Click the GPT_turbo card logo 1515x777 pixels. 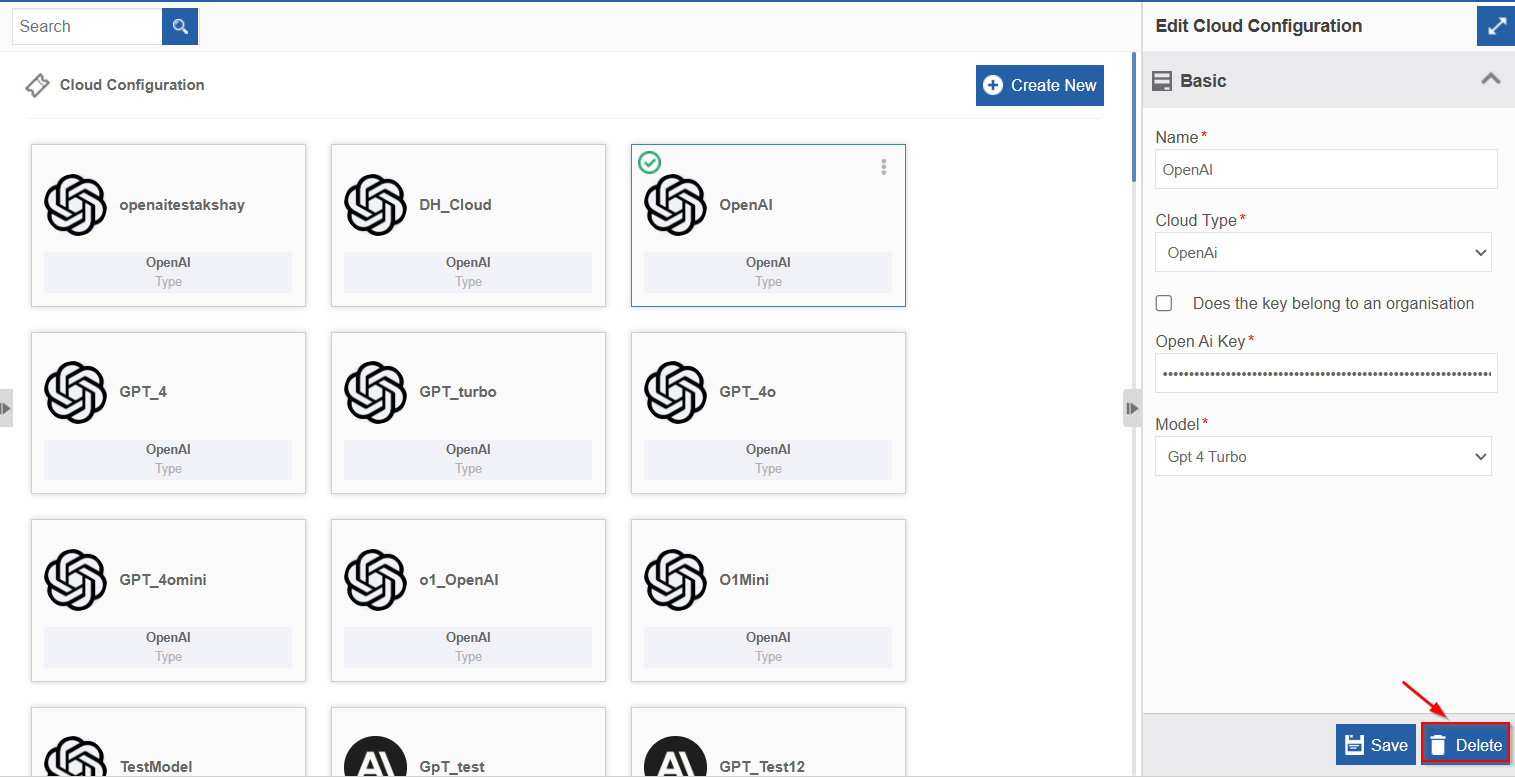pos(375,392)
